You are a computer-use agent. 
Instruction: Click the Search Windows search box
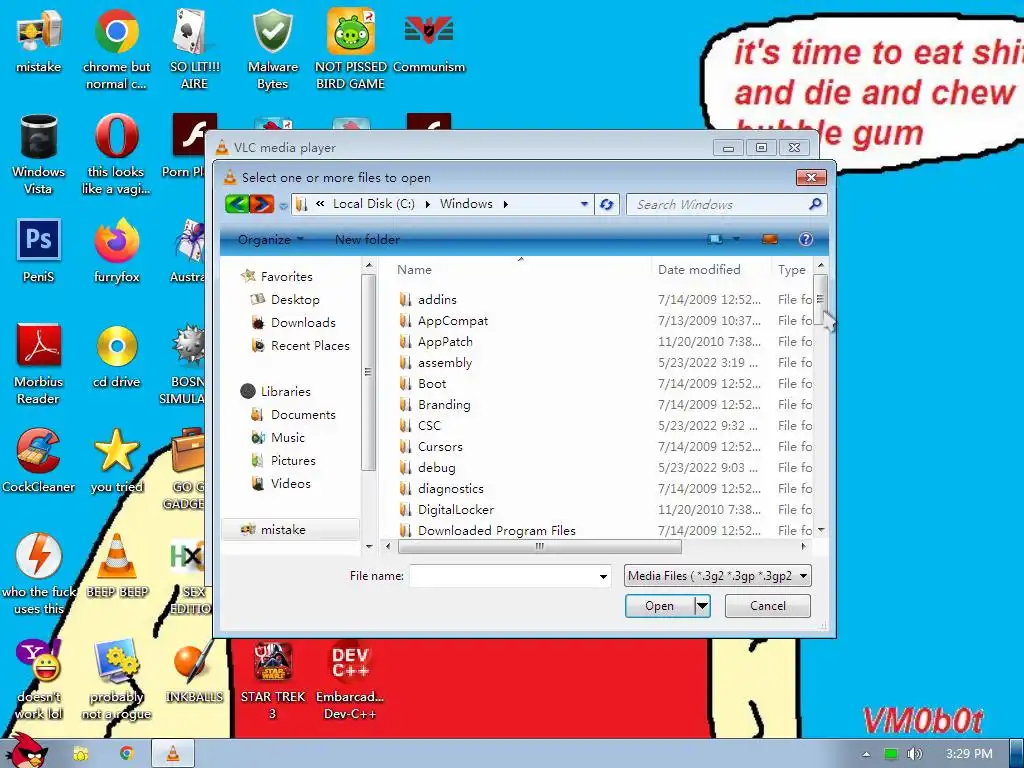pyautogui.click(x=726, y=204)
